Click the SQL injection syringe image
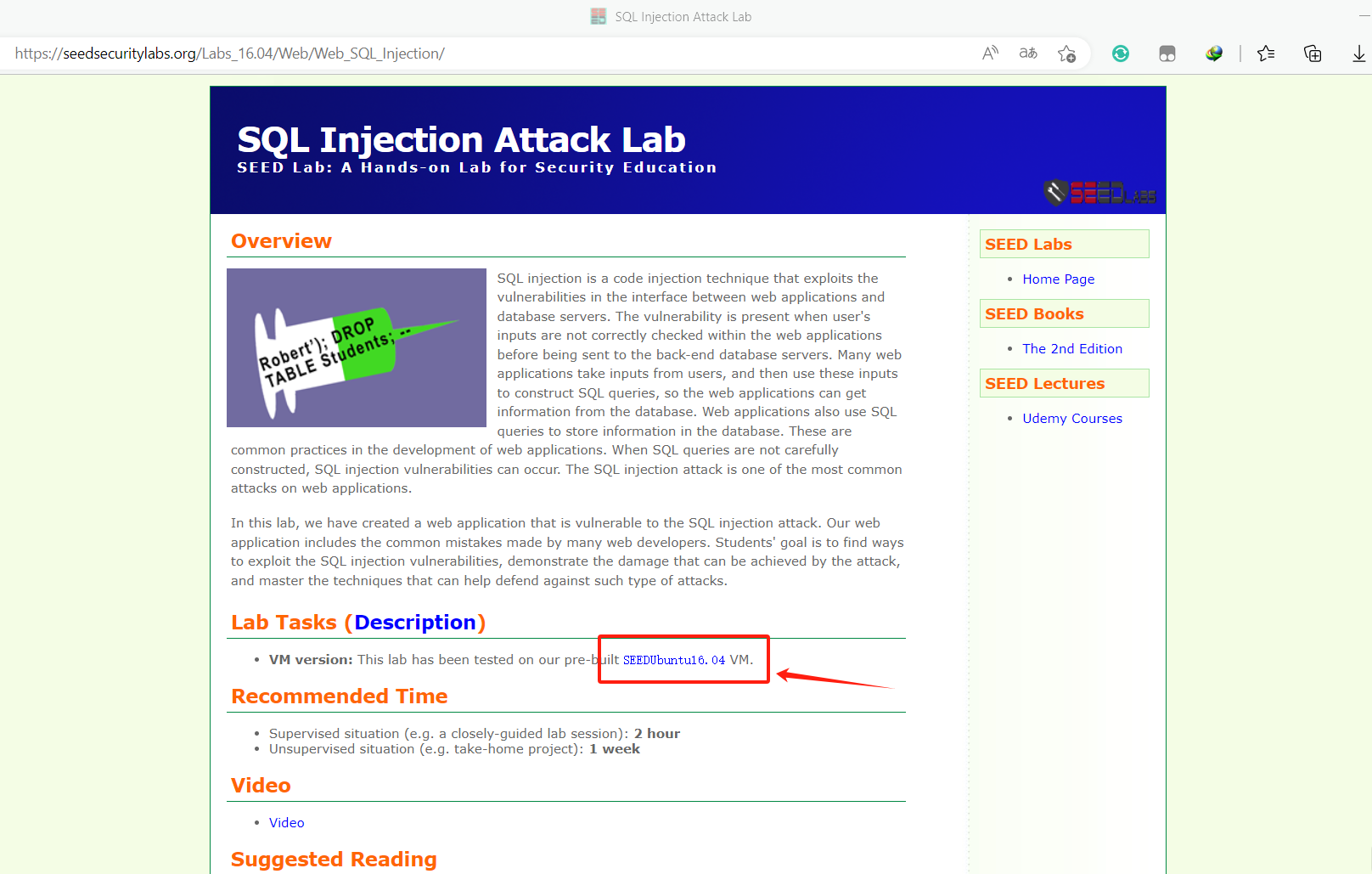This screenshot has width=1372, height=874. tap(357, 347)
